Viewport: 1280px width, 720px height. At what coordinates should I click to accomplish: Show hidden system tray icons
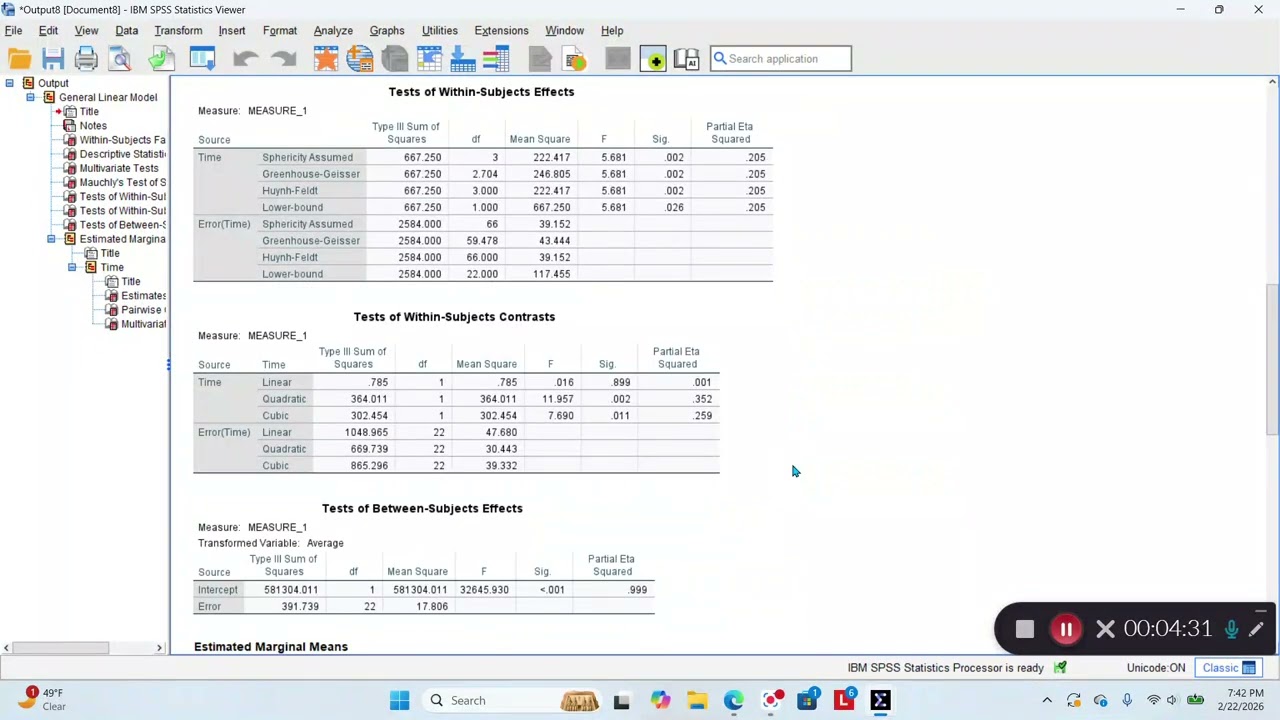(x=1047, y=701)
